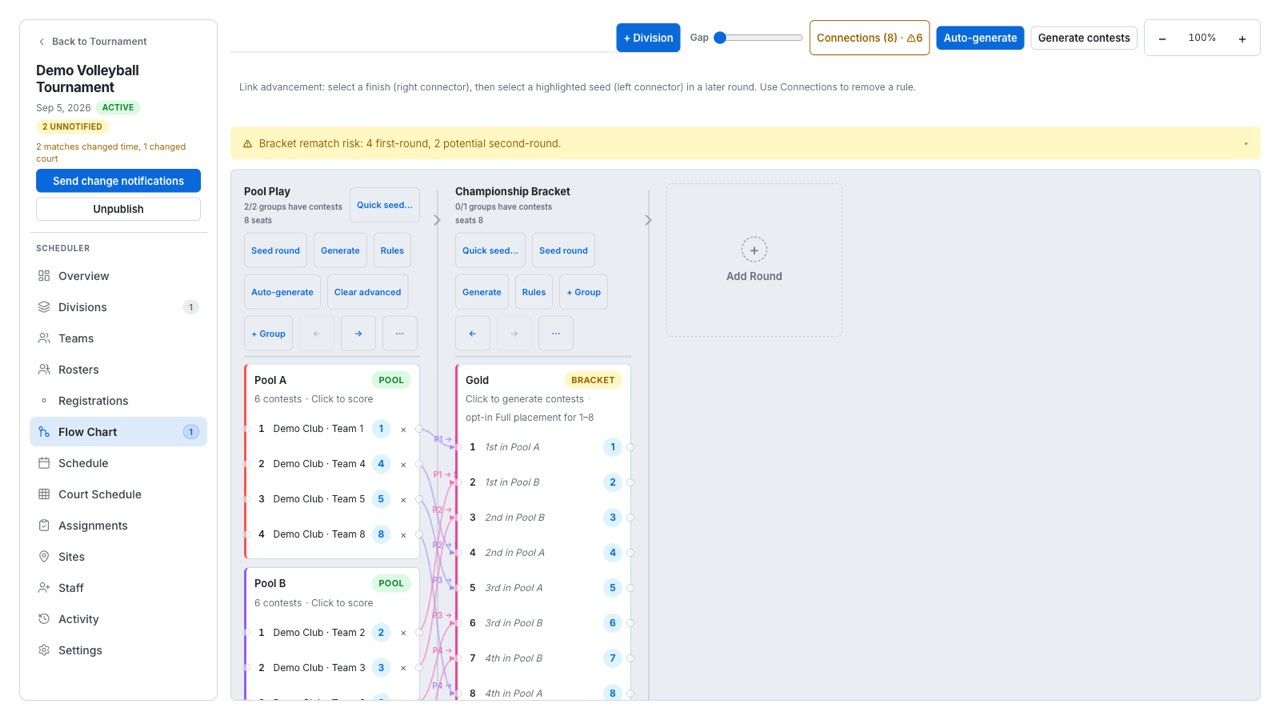Viewport: 1280px width, 720px height.
Task: Click seed badge 2 for 1st in Pool B
Action: pyautogui.click(x=613, y=482)
